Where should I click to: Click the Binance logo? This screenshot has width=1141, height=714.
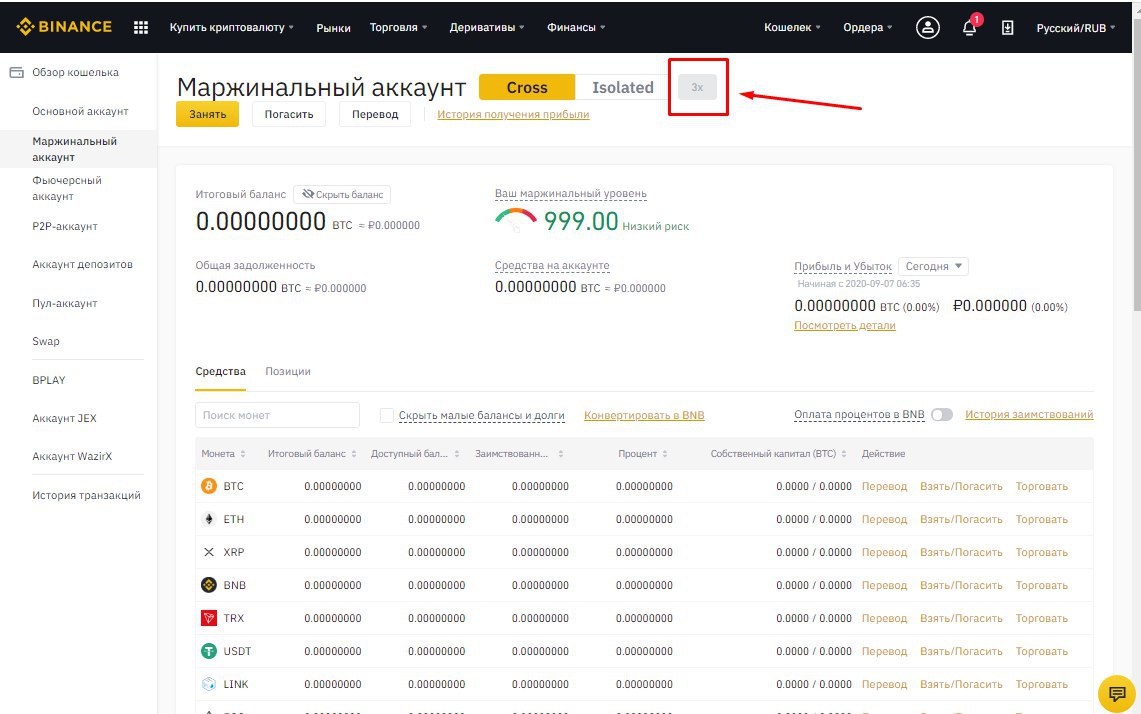click(64, 27)
